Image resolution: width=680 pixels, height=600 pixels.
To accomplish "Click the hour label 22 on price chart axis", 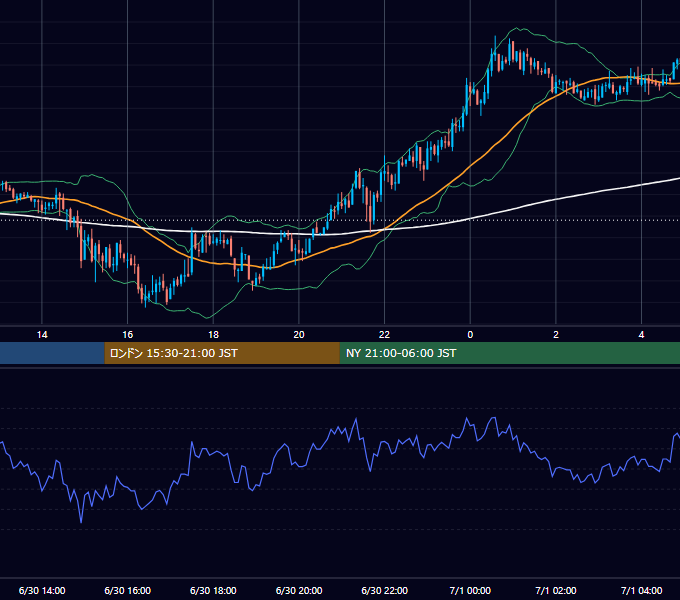I will point(384,335).
